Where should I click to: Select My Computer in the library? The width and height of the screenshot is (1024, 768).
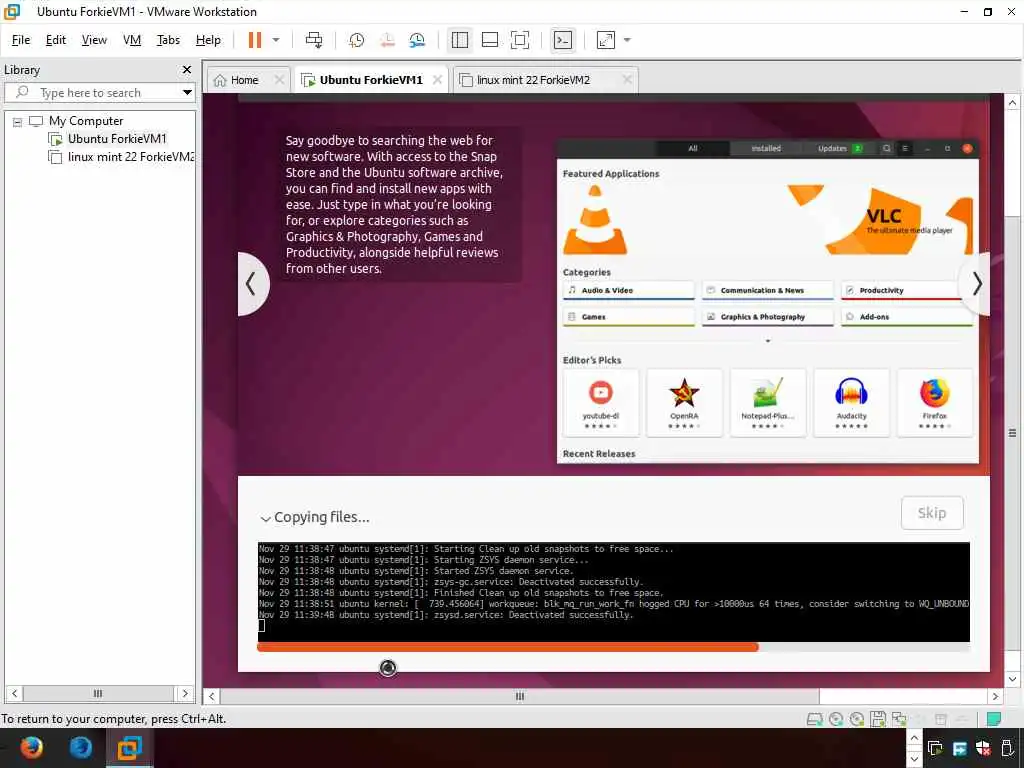(86, 121)
